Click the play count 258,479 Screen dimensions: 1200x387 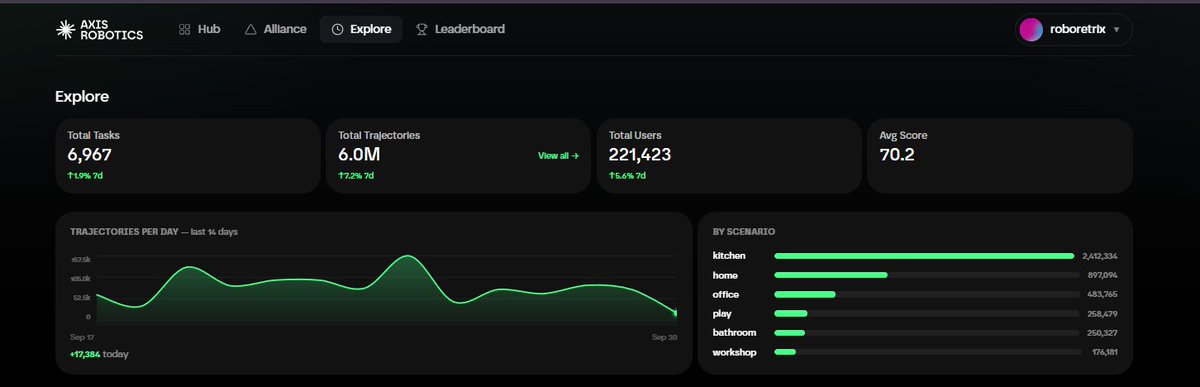click(1103, 313)
